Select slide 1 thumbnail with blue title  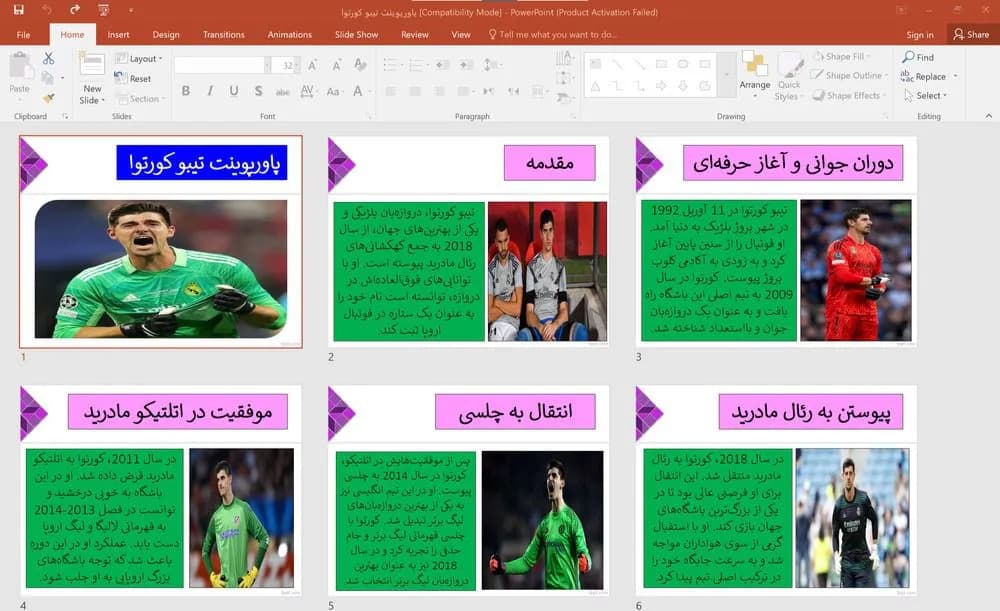click(161, 241)
